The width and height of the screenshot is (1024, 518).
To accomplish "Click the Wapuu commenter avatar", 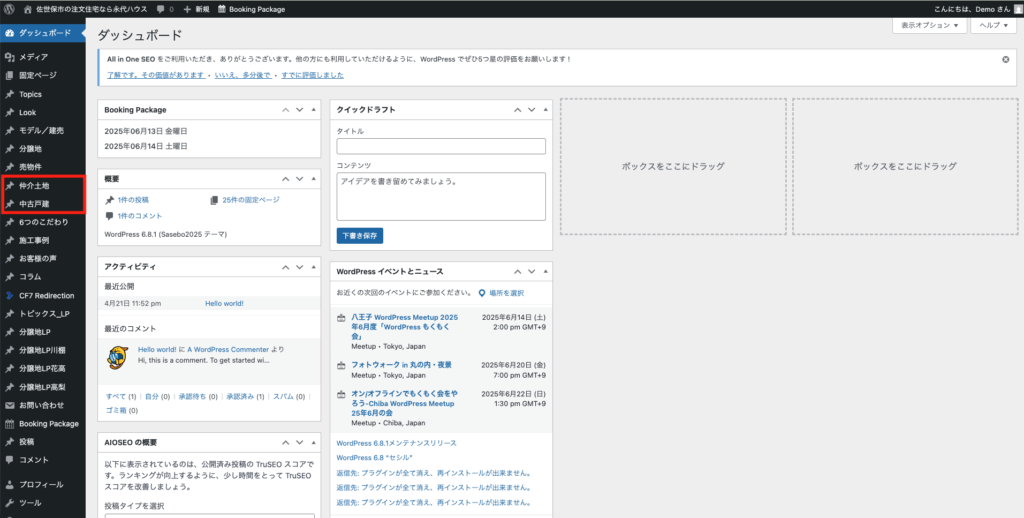I will (118, 357).
